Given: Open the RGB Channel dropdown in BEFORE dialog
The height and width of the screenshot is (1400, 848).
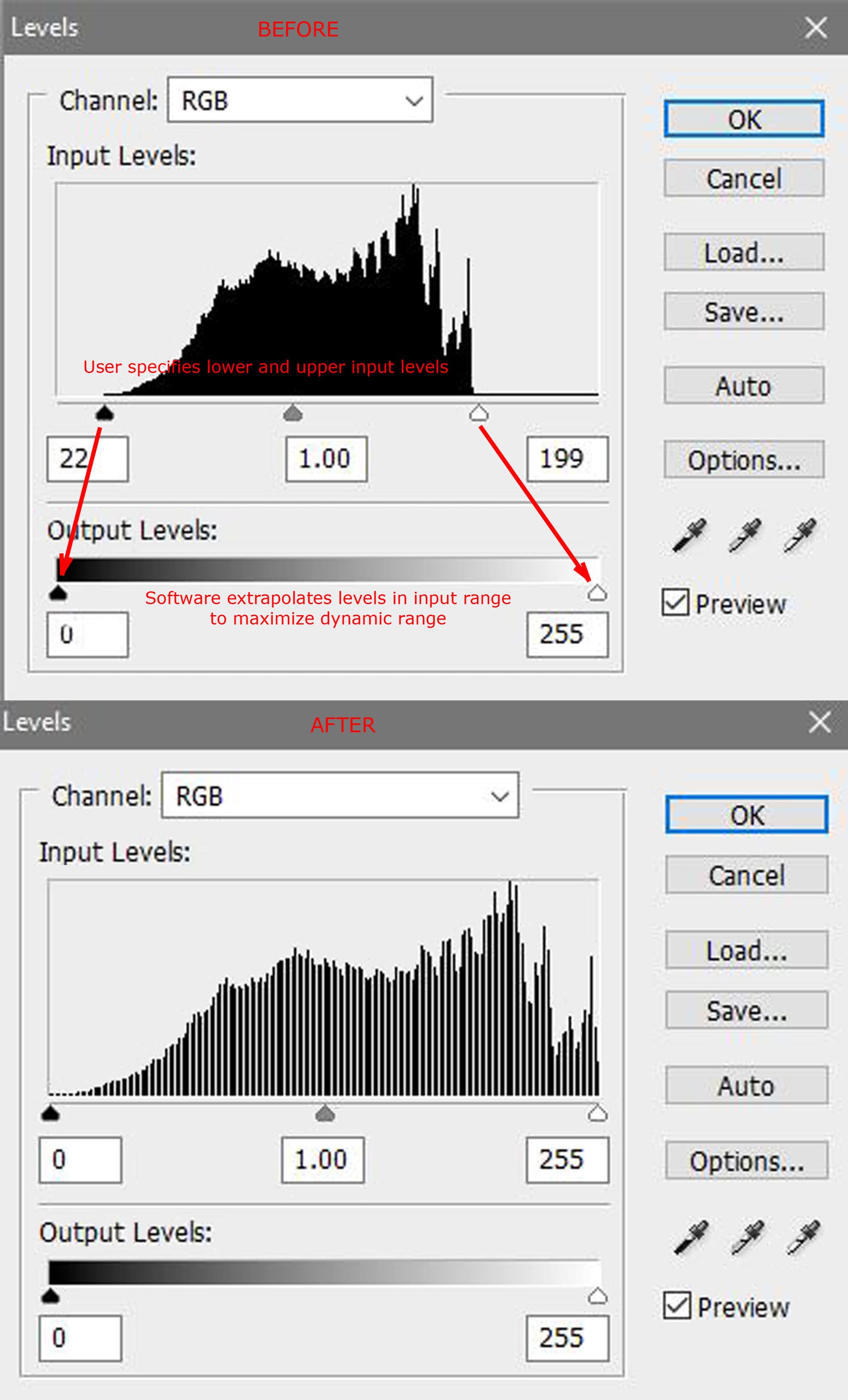Looking at the screenshot, I should 300,101.
